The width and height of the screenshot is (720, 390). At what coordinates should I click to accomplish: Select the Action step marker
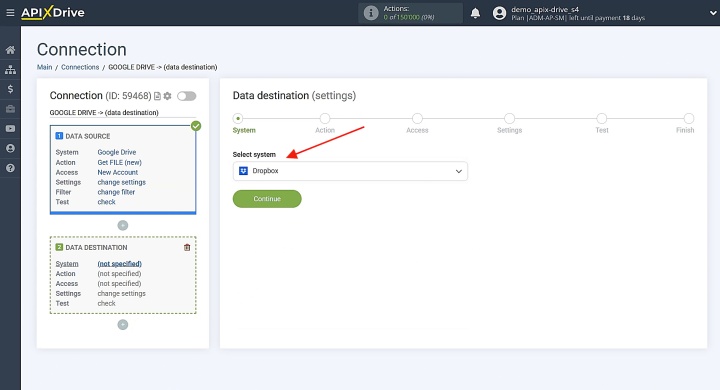[325, 119]
